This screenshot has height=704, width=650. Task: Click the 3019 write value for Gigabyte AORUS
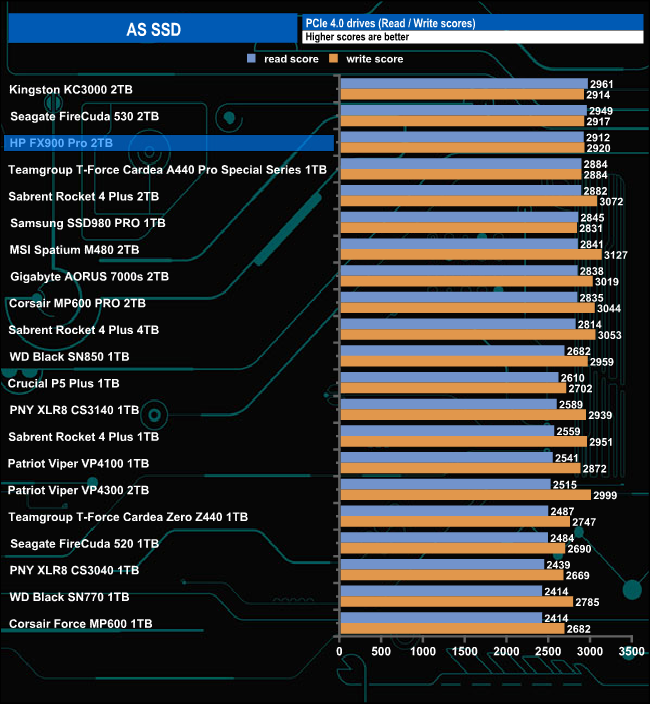click(606, 282)
